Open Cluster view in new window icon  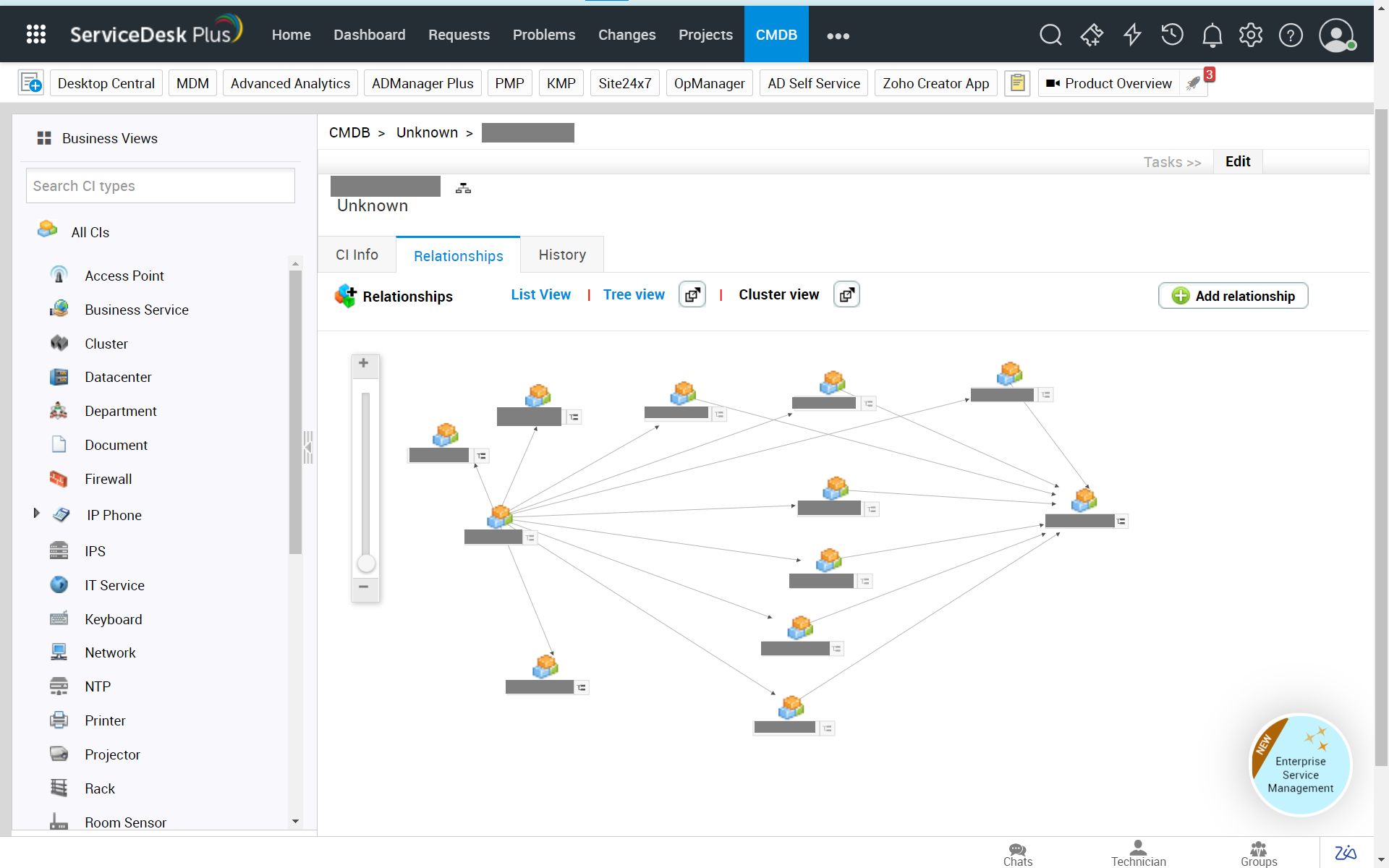pyautogui.click(x=846, y=295)
